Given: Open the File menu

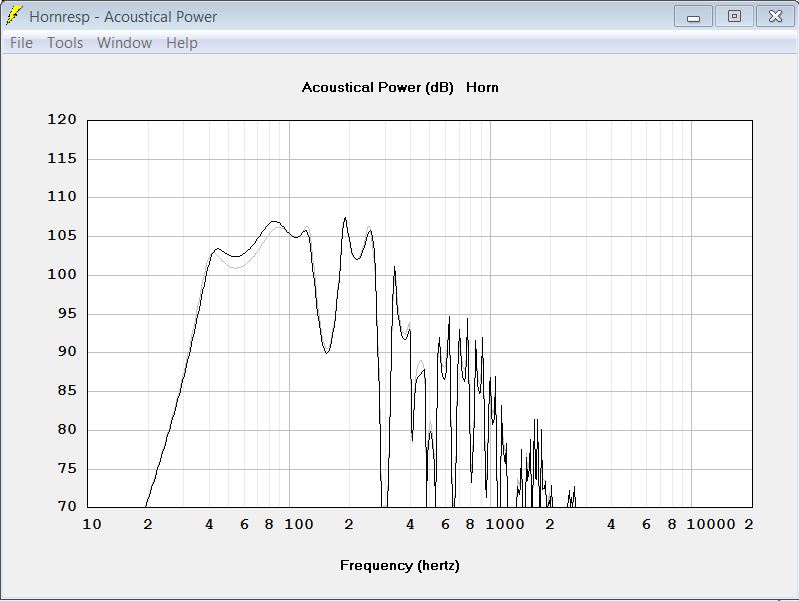Looking at the screenshot, I should pyautogui.click(x=21, y=43).
